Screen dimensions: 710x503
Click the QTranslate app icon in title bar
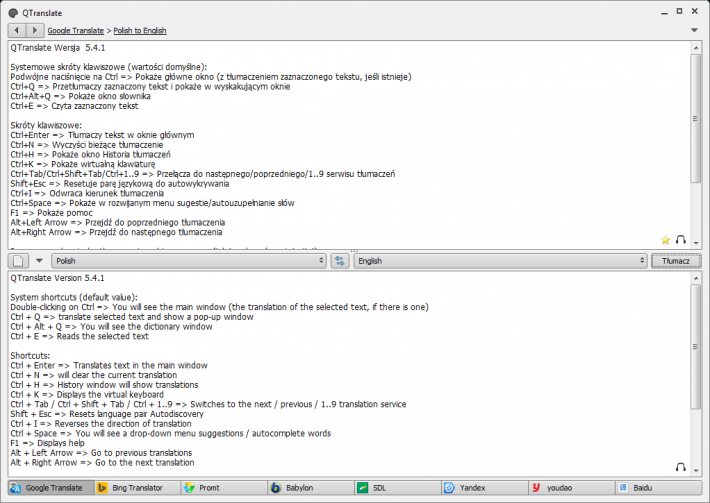coord(13,13)
